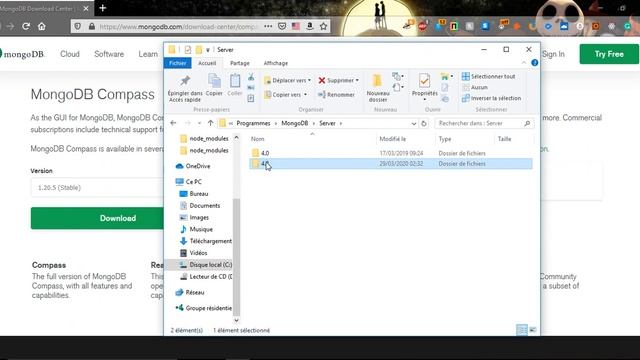This screenshot has height=360, width=640.
Task: Select folder 4.0 dated 17/03/2019
Action: 391,153
